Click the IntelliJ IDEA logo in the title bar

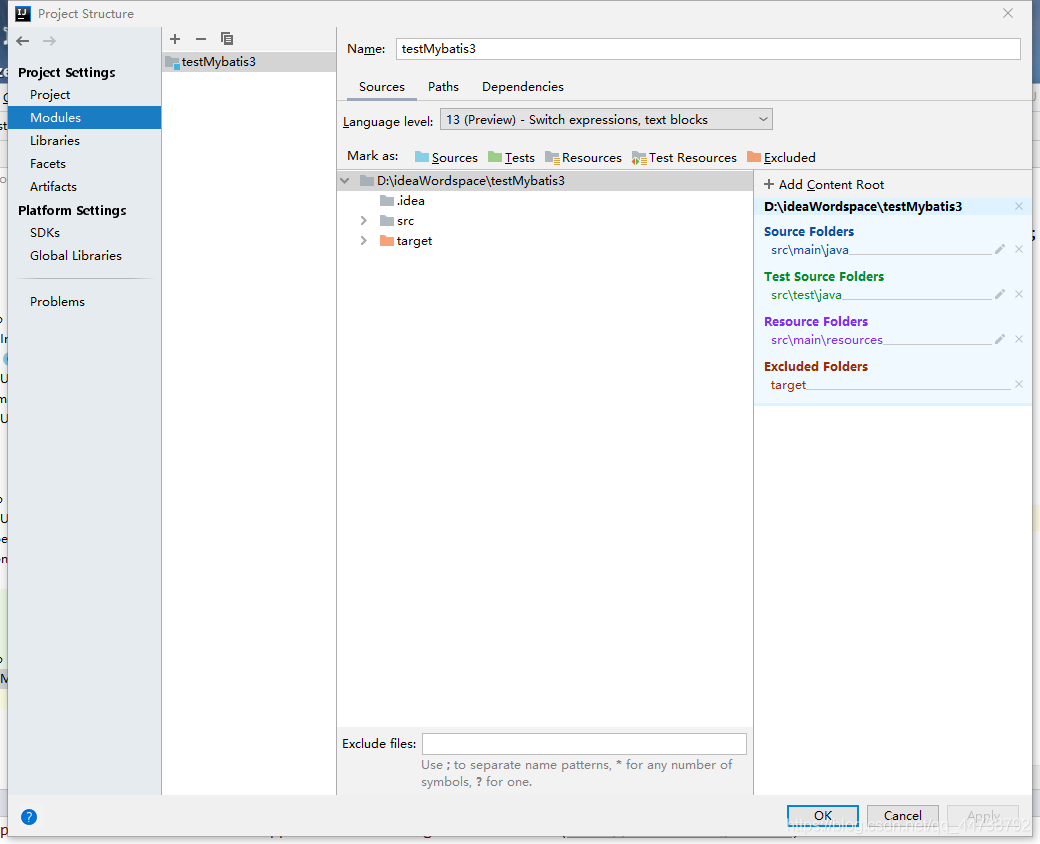pos(23,13)
